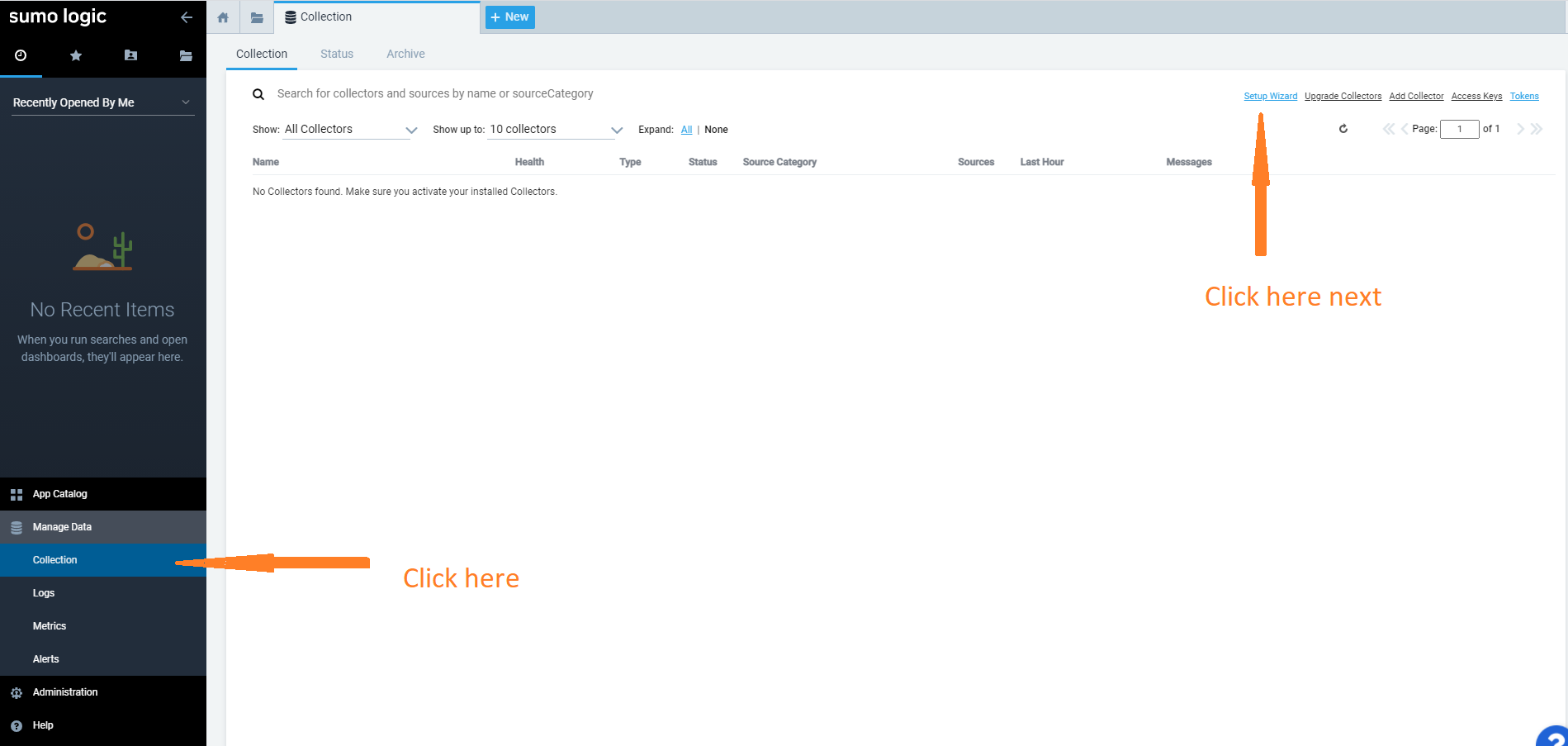The height and width of the screenshot is (746, 1568).
Task: Click the Page number input box
Action: pyautogui.click(x=1459, y=129)
